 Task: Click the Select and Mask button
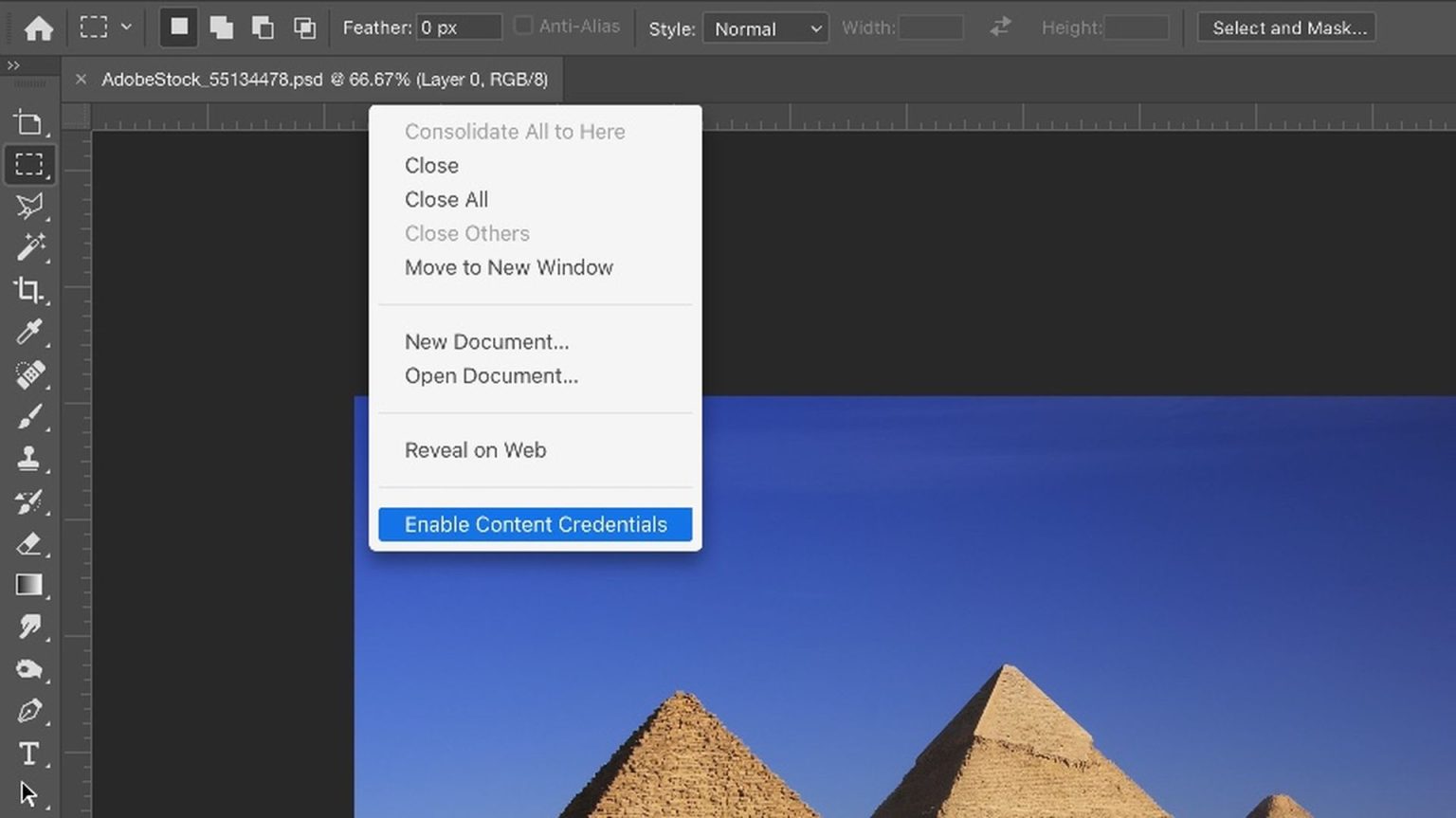click(1285, 27)
